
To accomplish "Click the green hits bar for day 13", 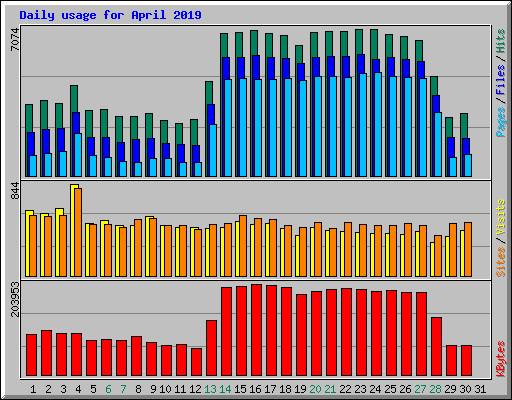I will coord(209,93).
